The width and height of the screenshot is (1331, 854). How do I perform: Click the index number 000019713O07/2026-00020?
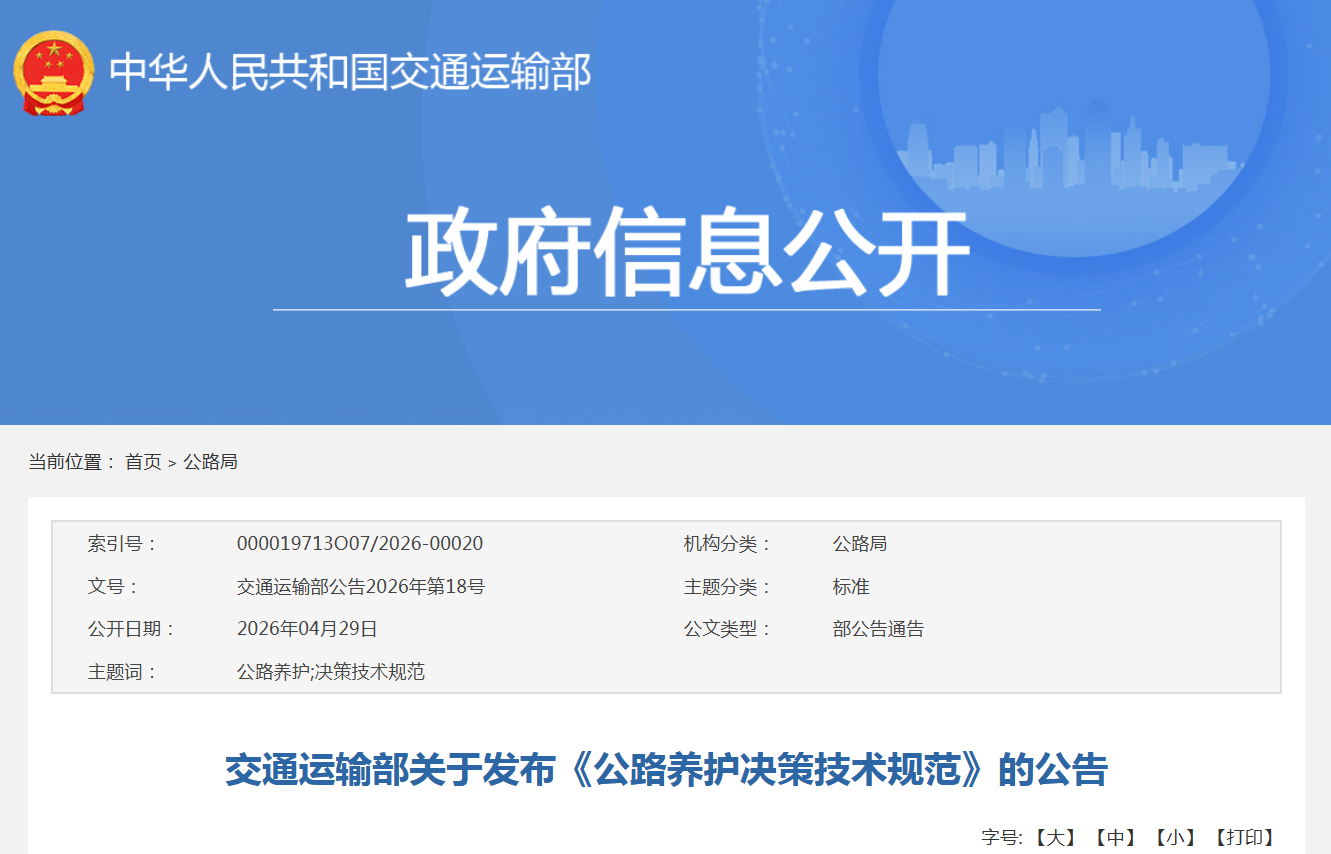[x=360, y=544]
